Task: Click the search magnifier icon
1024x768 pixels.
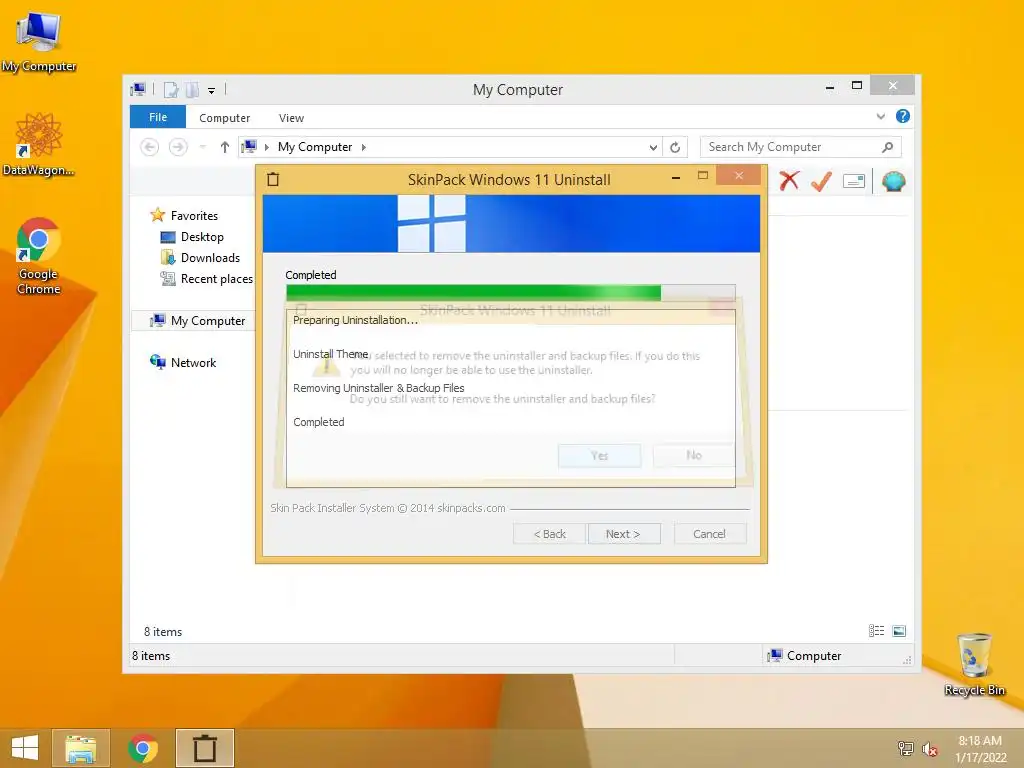Action: pos(887,147)
